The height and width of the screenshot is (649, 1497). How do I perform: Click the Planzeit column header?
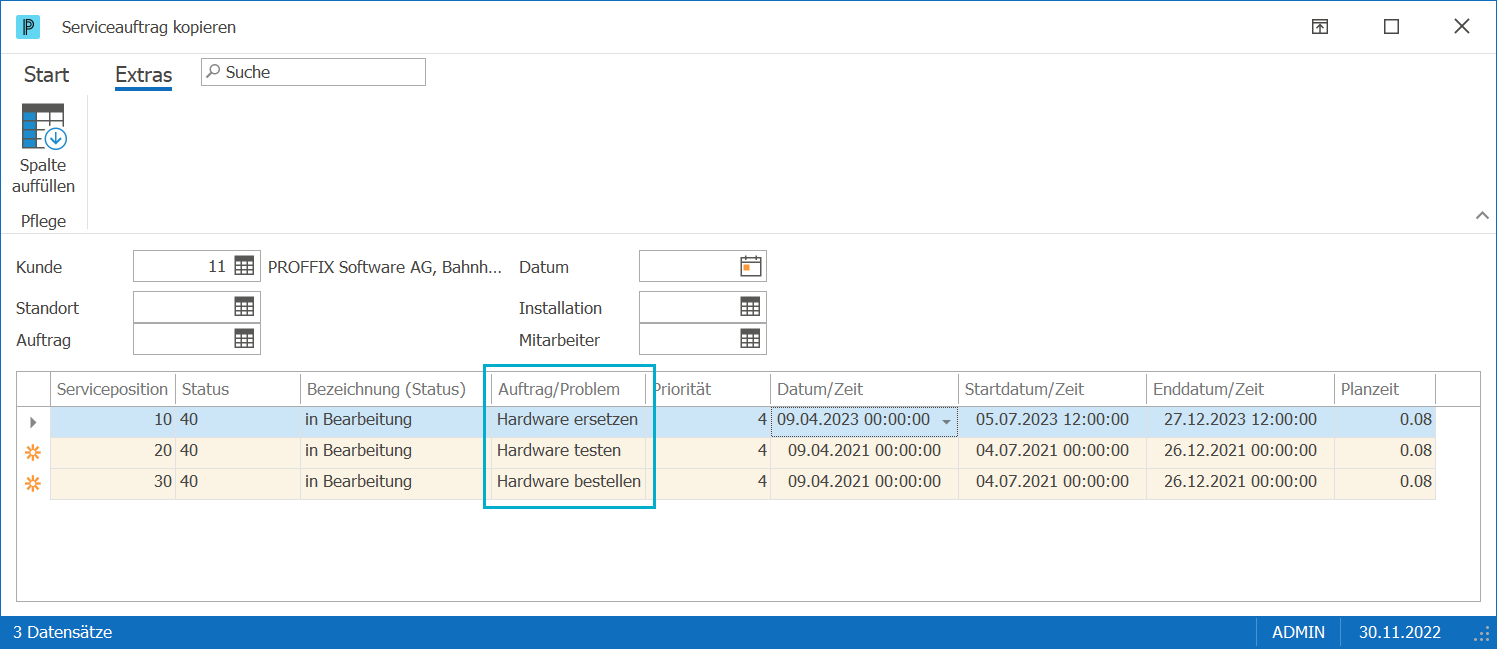[x=1385, y=389]
